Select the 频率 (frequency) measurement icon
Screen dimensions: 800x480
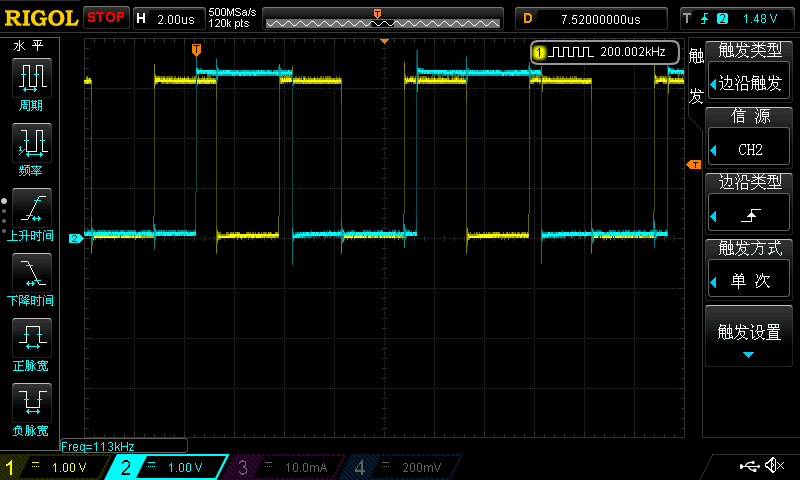[x=31, y=143]
